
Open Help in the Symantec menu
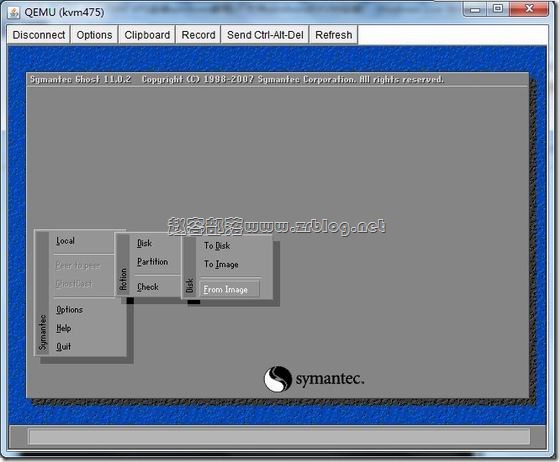pos(64,328)
